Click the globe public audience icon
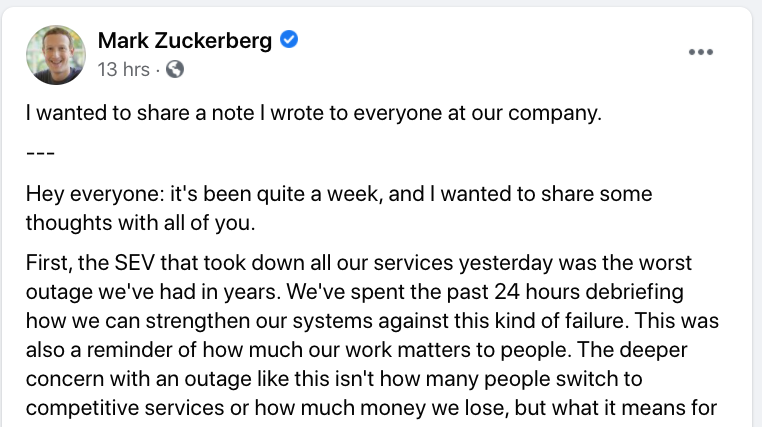The image size is (762, 427). [175, 69]
